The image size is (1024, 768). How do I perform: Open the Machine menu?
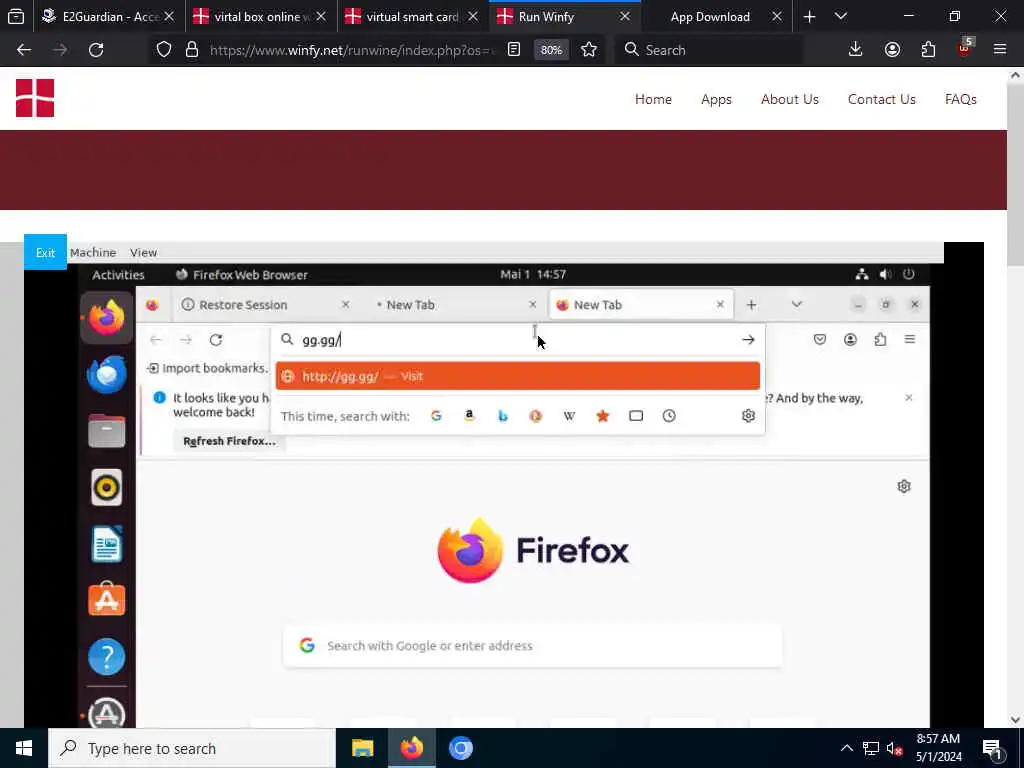(x=93, y=252)
